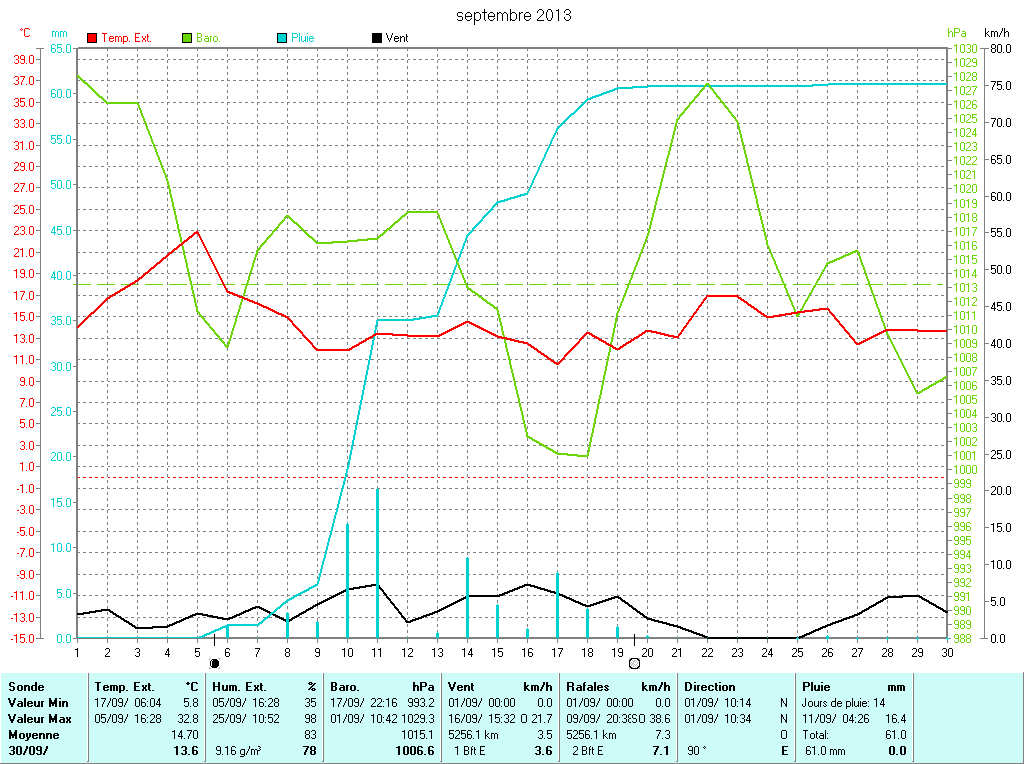Click the hPa axis unit label
Viewport: 1024px width, 764px height.
(x=957, y=33)
